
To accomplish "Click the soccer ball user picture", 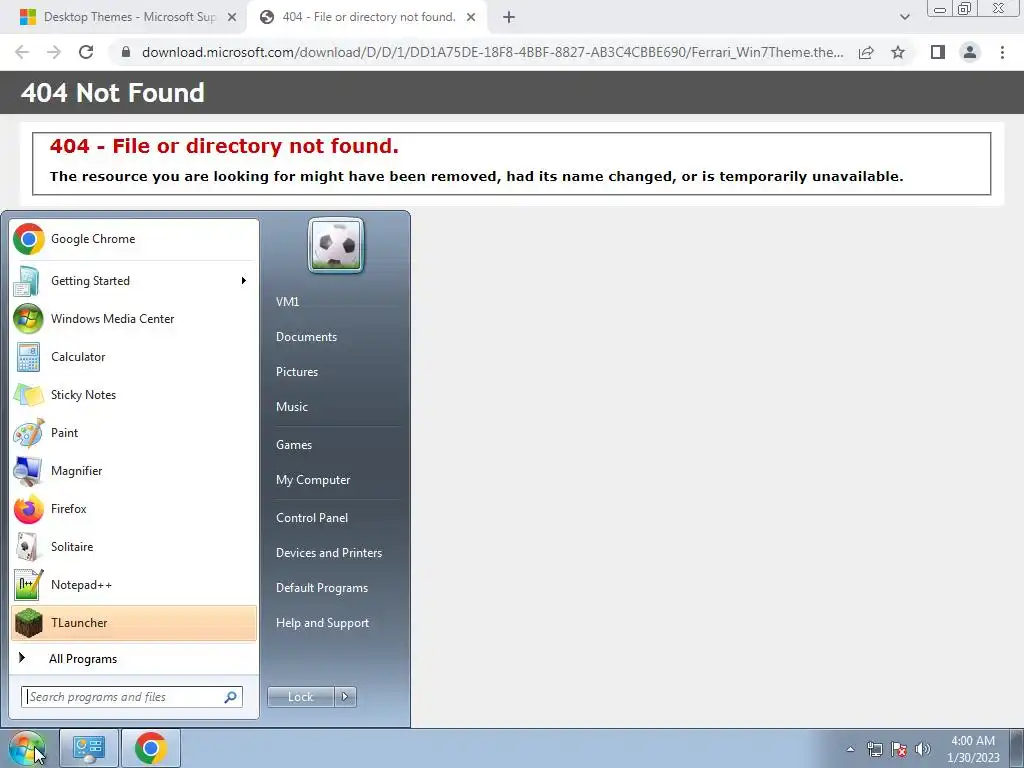I will (x=336, y=246).
